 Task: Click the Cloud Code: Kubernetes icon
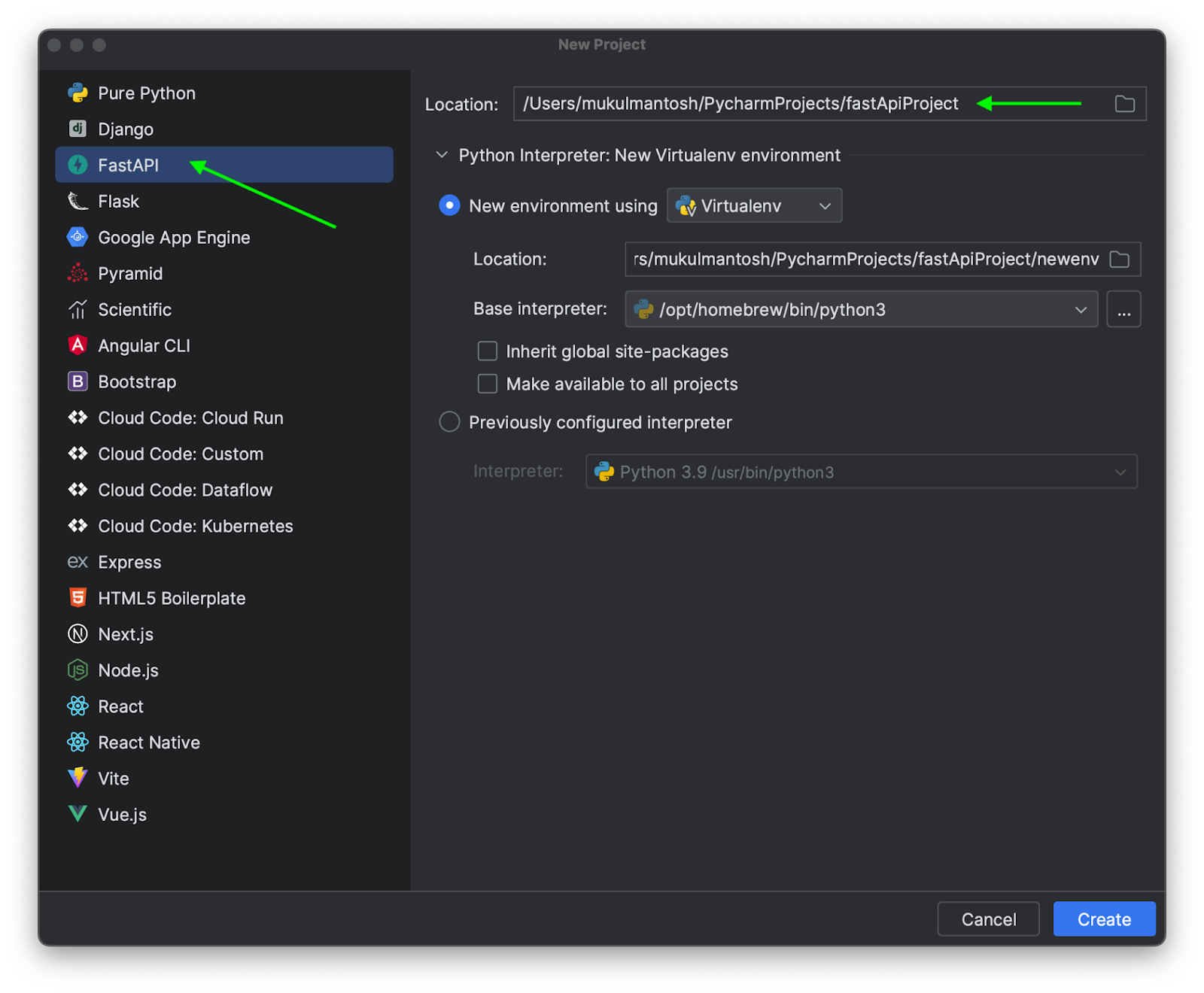[78, 526]
